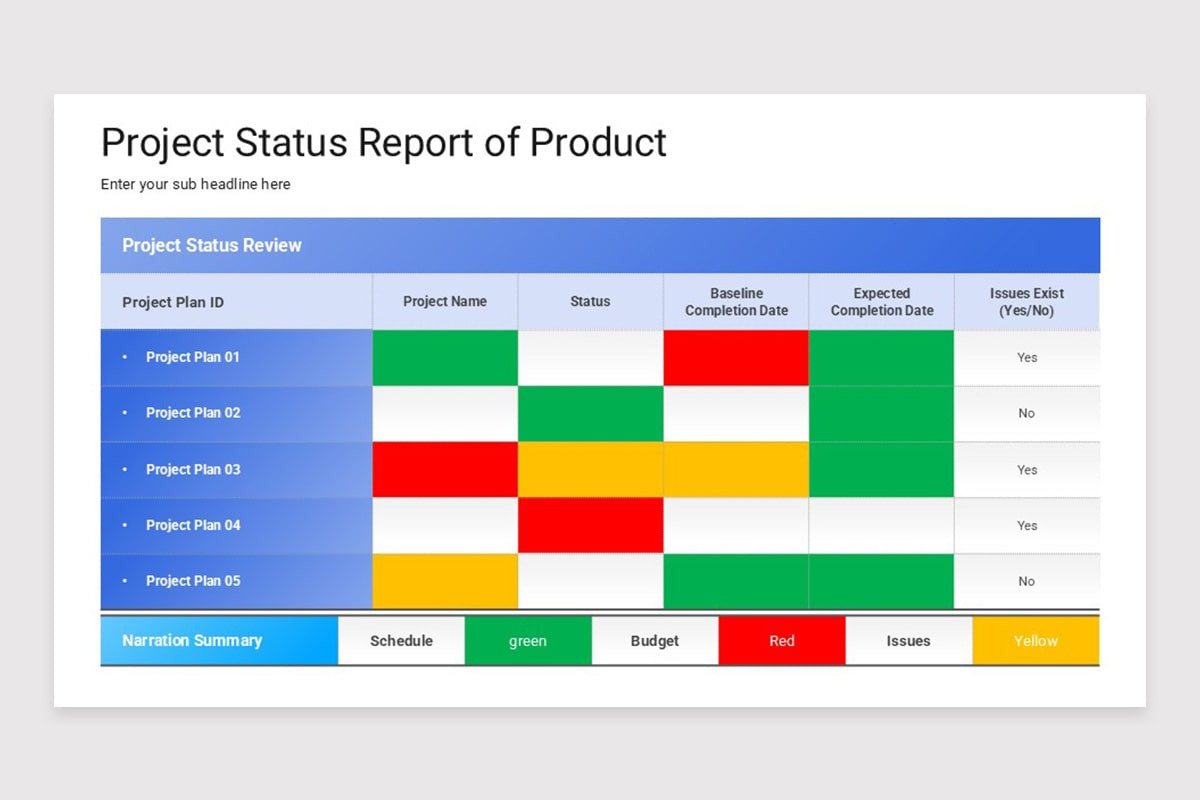Click the Expected Completion Date column header
The width and height of the screenshot is (1200, 800).
click(x=881, y=301)
